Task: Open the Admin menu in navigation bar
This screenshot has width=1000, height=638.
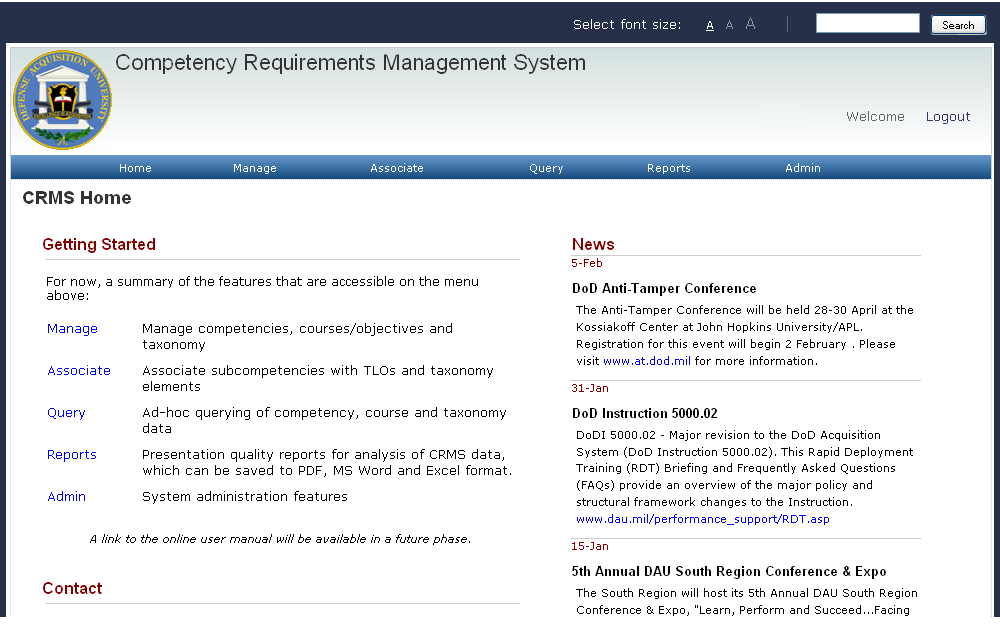Action: tap(802, 168)
